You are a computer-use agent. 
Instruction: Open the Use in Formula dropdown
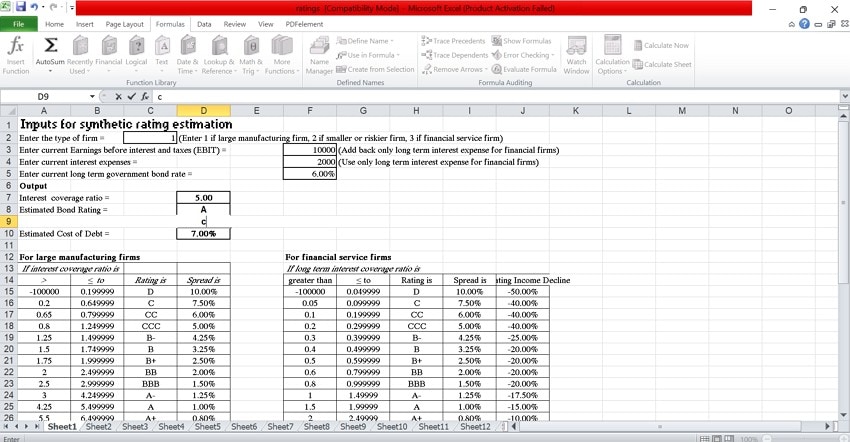[368, 55]
